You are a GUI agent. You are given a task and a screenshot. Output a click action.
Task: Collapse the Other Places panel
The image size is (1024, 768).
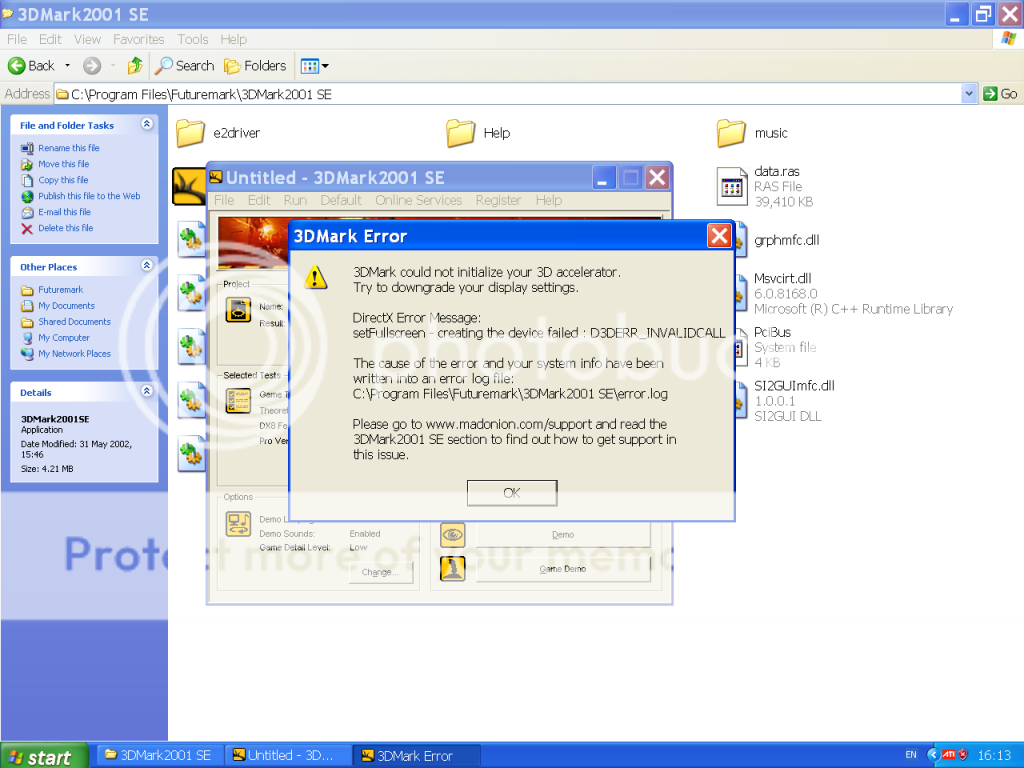pos(147,266)
